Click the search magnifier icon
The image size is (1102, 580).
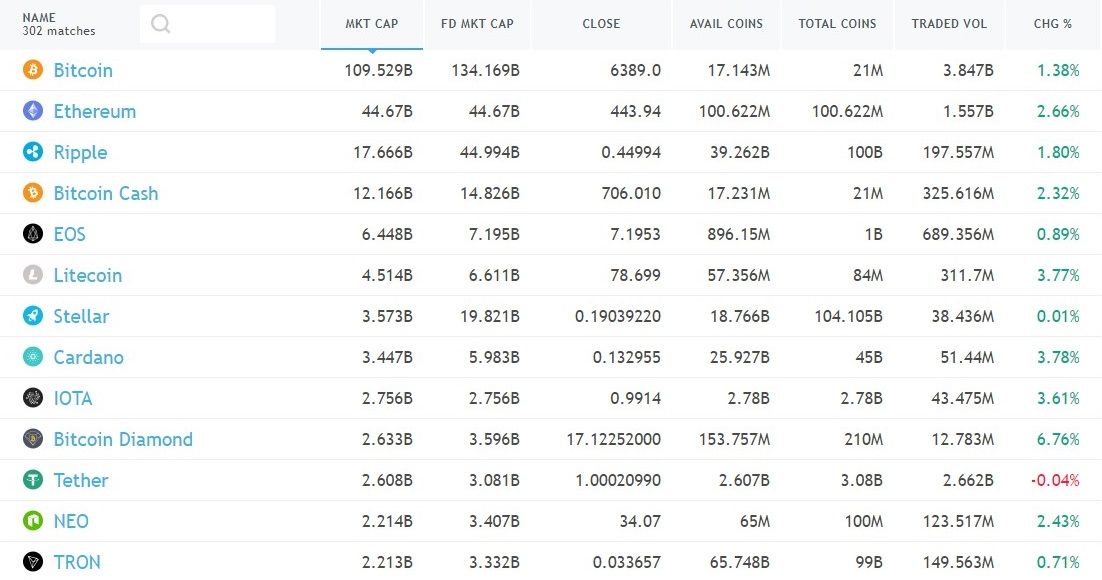pos(160,23)
